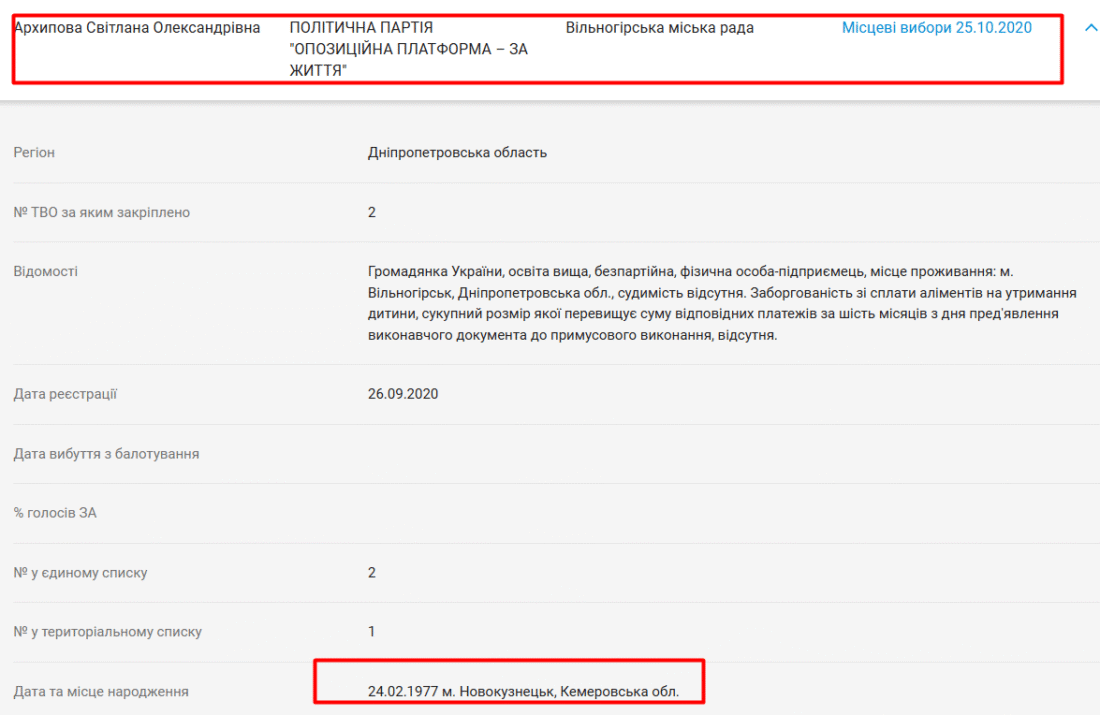The width and height of the screenshot is (1100, 715).
Task: Click the Дата вибуття з балотування label
Action: point(106,454)
